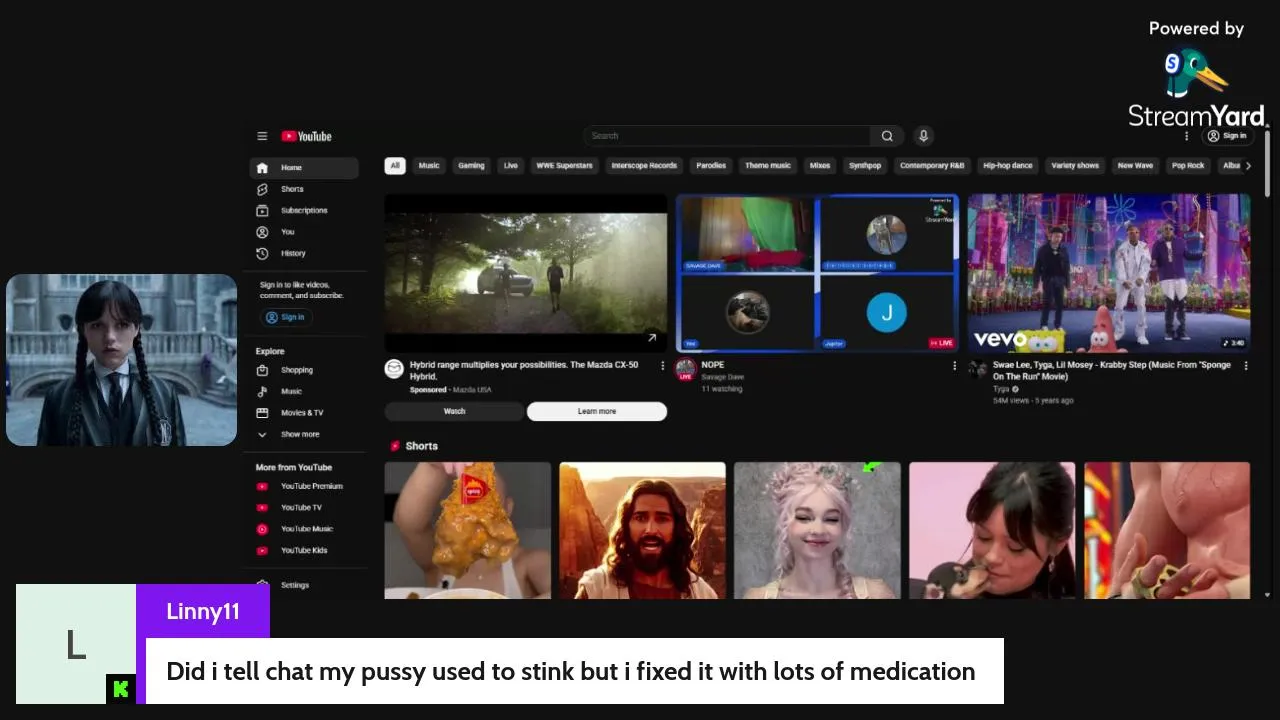Screen dimensions: 1280x720
Task: Open the woman with puppy Short
Action: click(x=992, y=531)
